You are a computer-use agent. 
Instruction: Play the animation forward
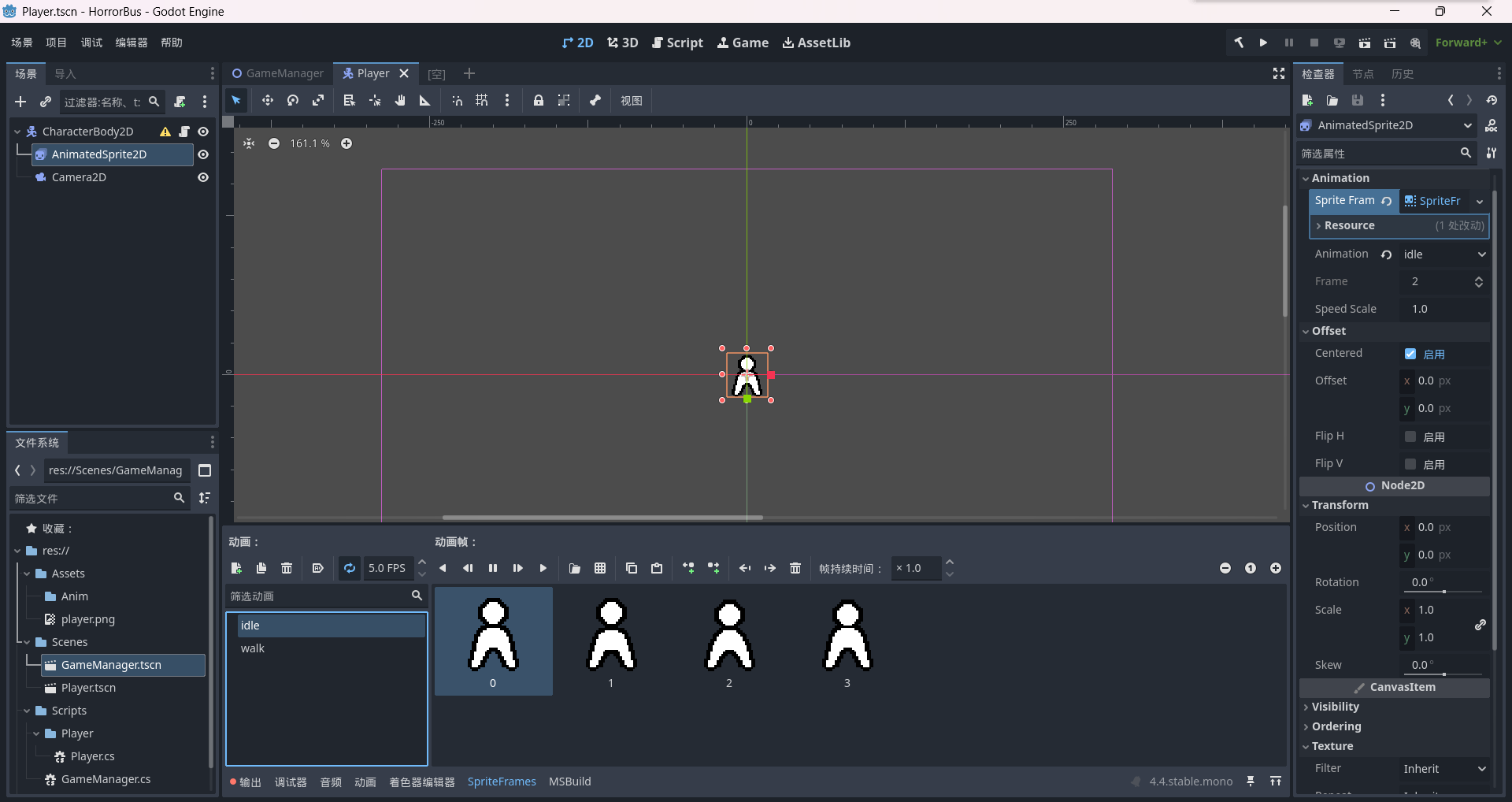[543, 568]
